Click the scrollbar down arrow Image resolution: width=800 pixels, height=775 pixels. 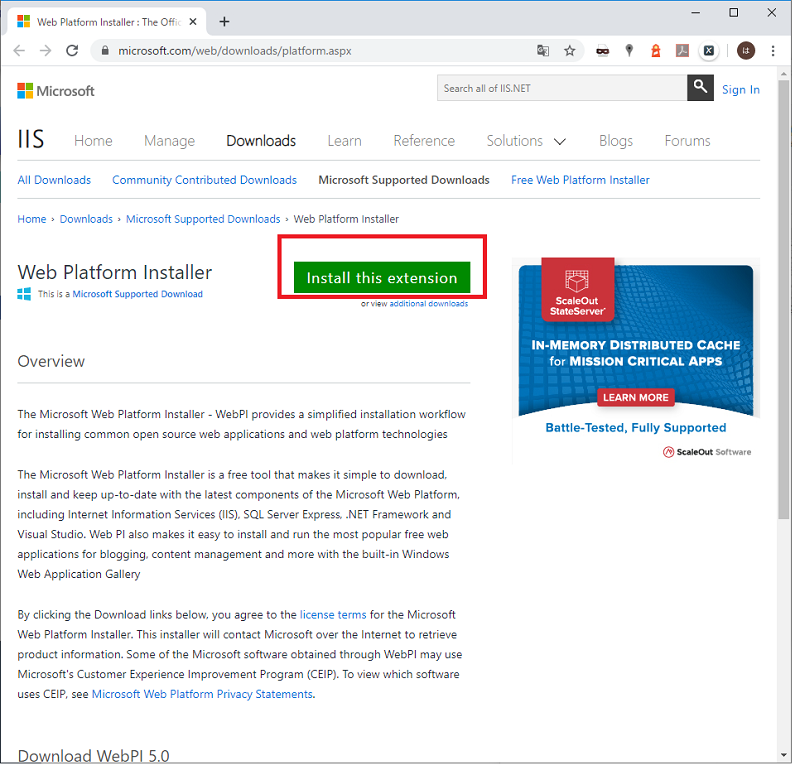[x=784, y=755]
